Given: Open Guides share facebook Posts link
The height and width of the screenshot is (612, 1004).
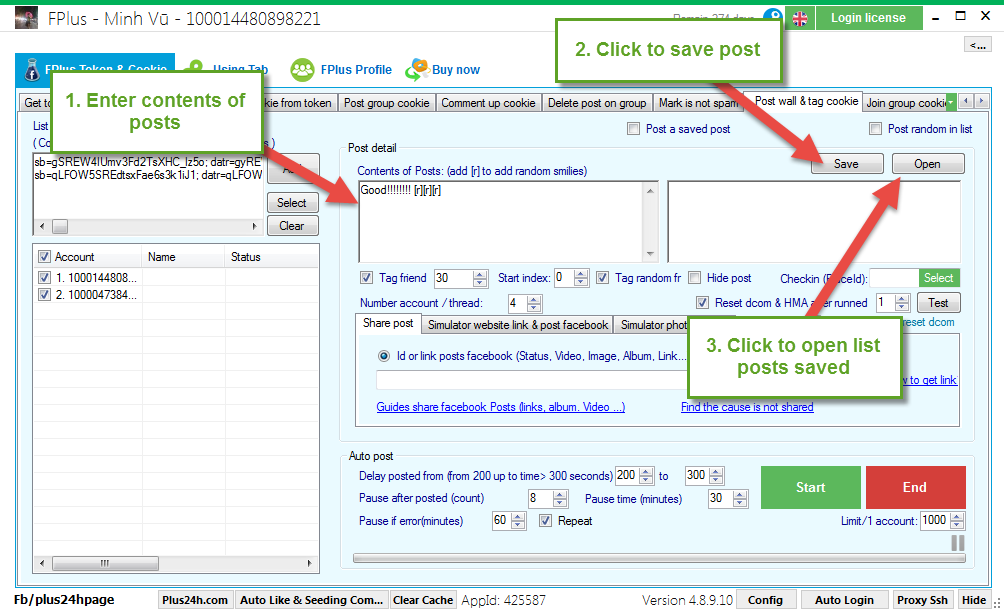Looking at the screenshot, I should click(501, 407).
